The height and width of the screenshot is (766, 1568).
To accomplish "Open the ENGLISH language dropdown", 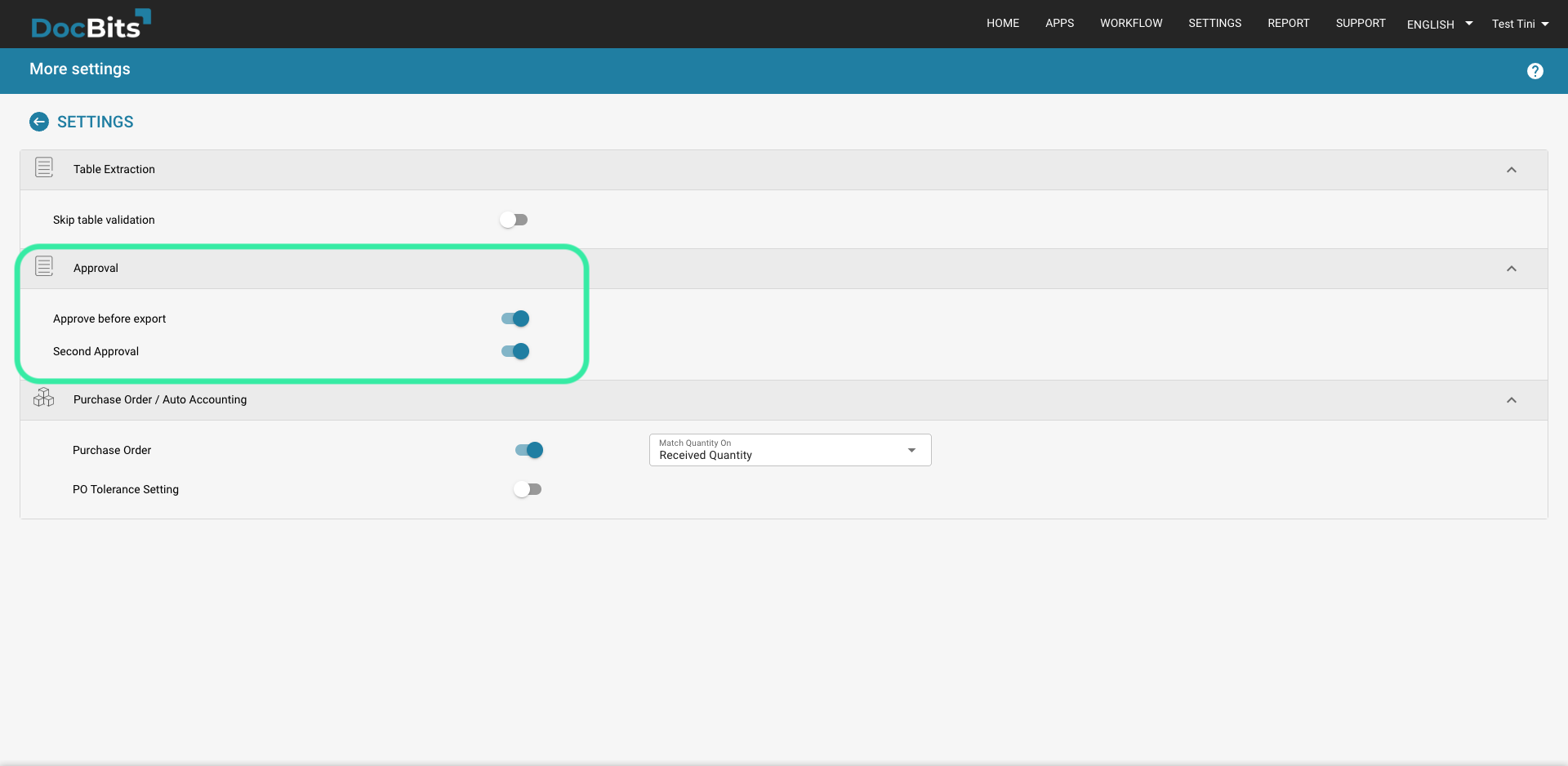I will point(1439,24).
